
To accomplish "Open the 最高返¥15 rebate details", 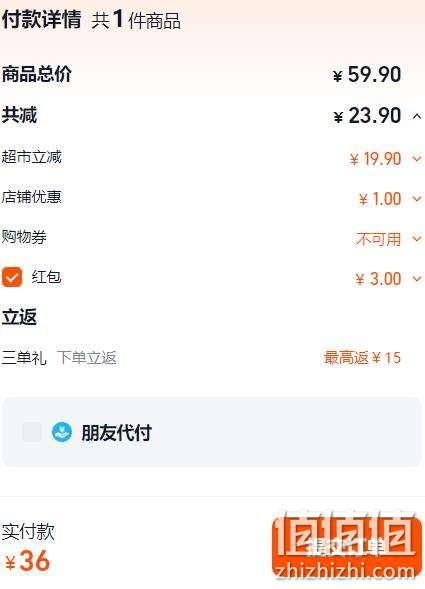I will 362,357.
